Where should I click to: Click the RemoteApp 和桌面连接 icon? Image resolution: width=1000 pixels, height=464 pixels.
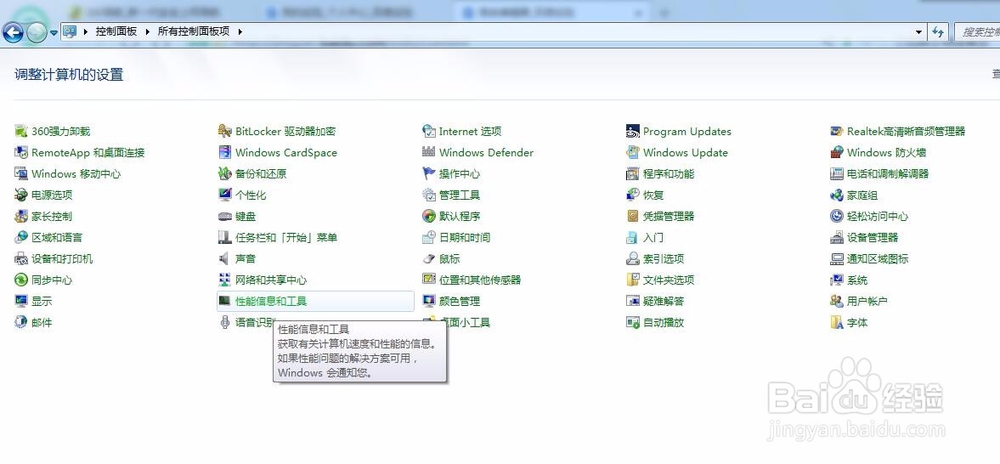tap(21, 152)
